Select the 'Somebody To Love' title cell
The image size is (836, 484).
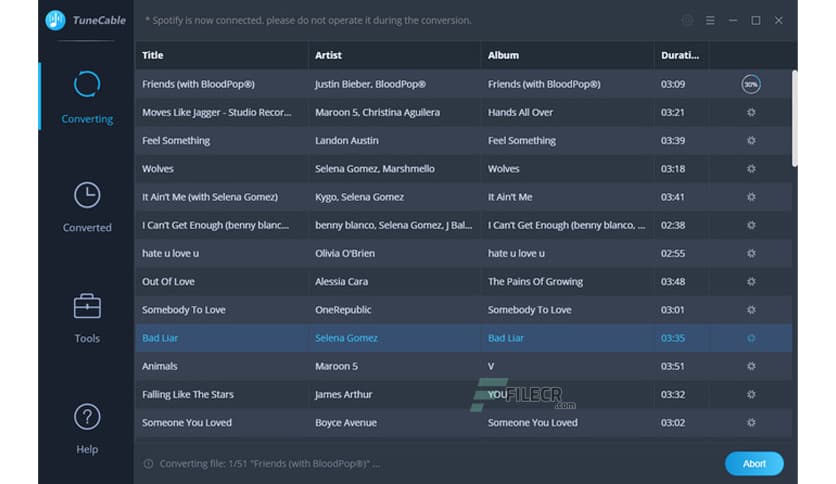coord(183,310)
